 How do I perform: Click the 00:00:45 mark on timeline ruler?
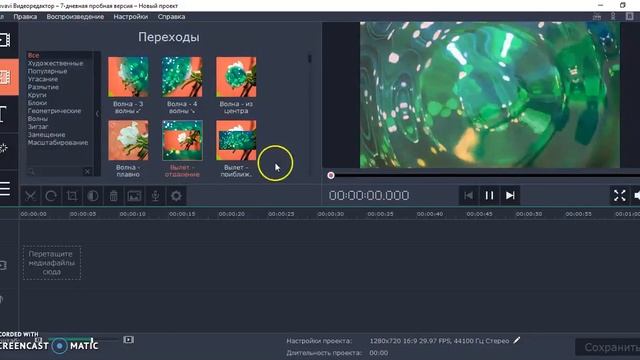[479, 214]
